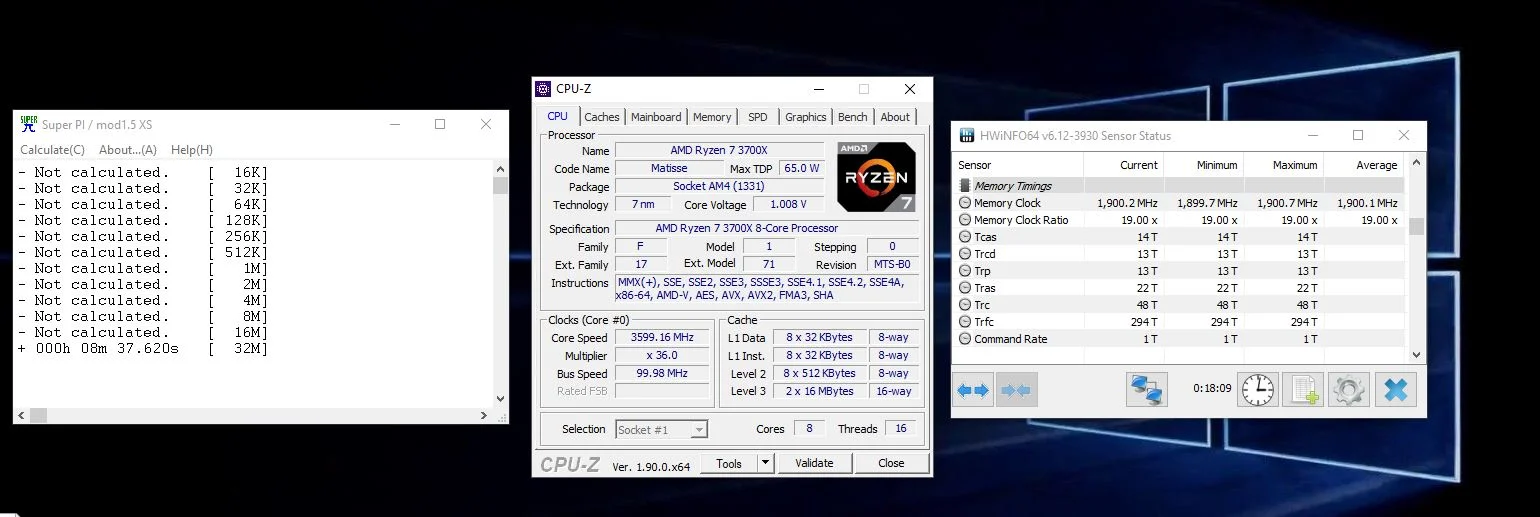The height and width of the screenshot is (517, 1540).
Task: Click the Threads value 16
Action: (x=901, y=429)
